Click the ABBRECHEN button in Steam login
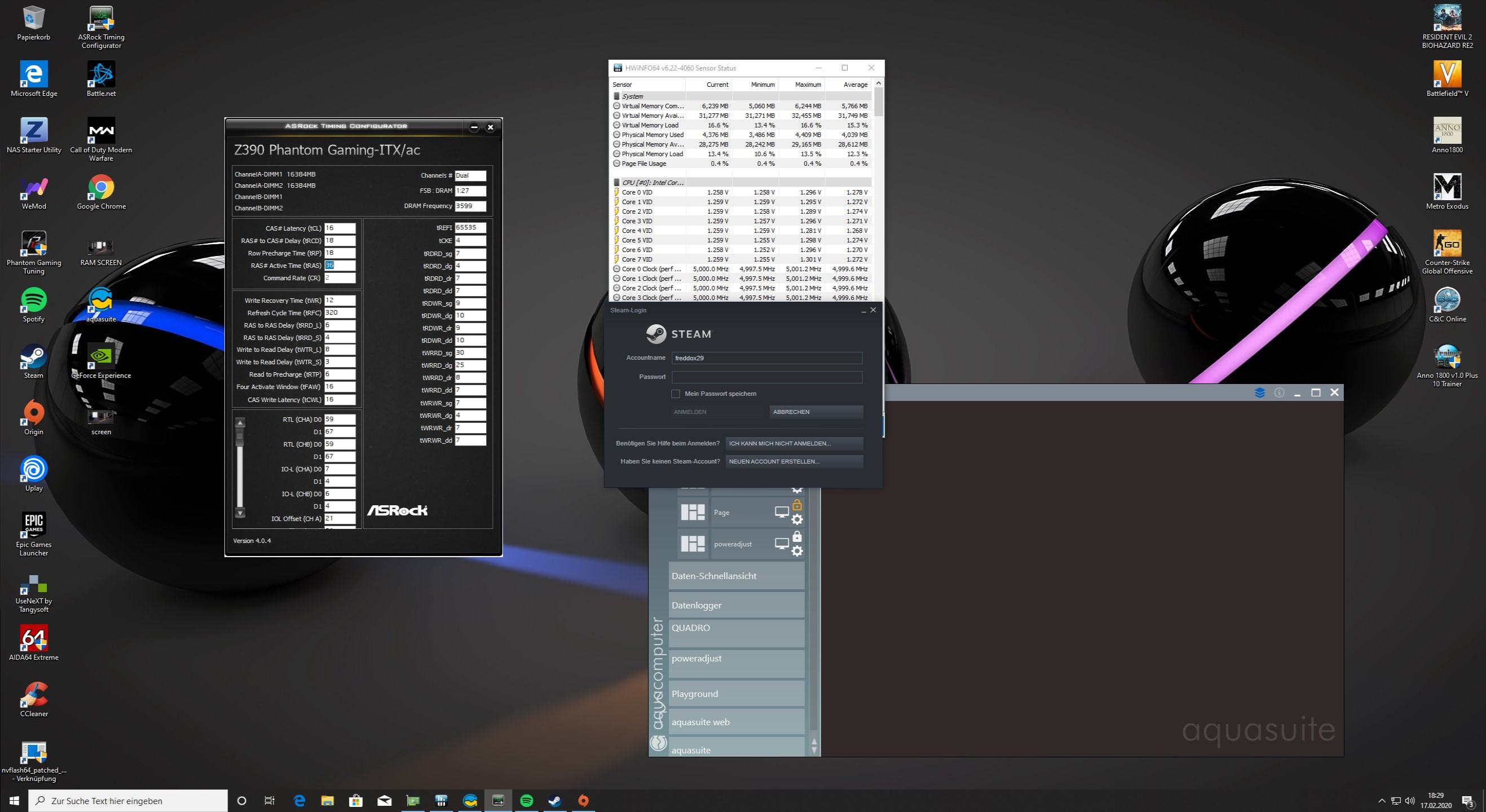Image resolution: width=1486 pixels, height=812 pixels. click(x=815, y=412)
